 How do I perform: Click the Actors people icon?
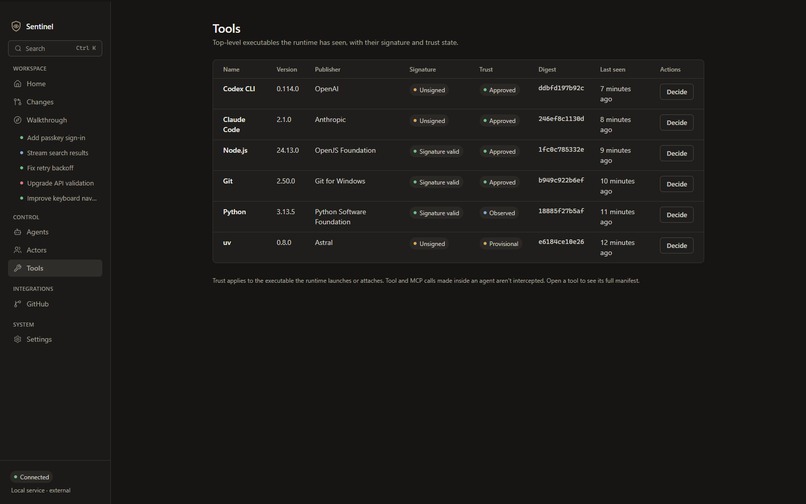17,250
